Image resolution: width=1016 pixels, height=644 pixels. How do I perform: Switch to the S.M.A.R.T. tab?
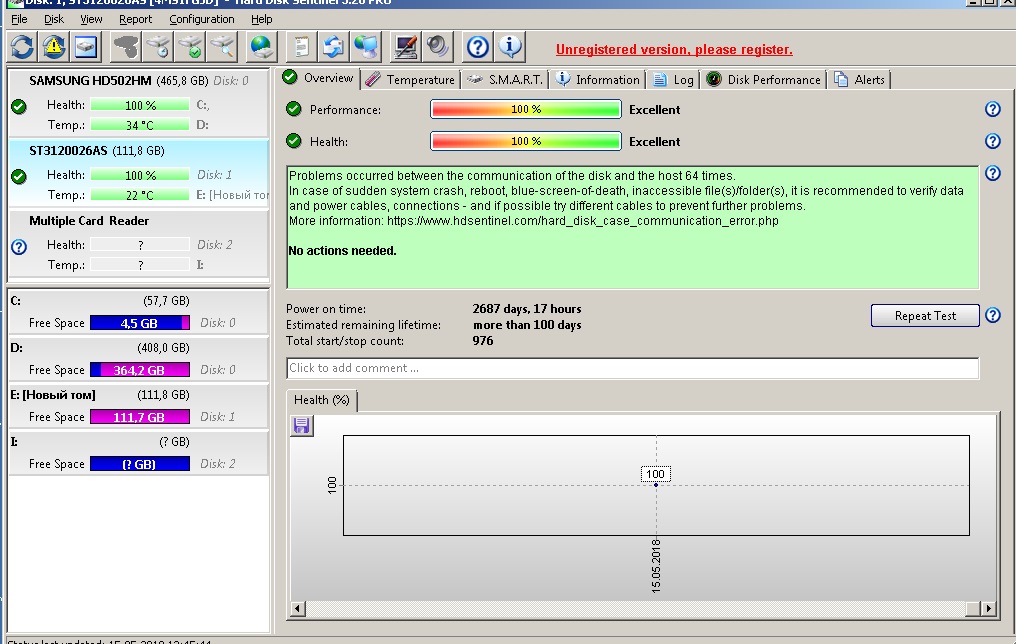505,79
